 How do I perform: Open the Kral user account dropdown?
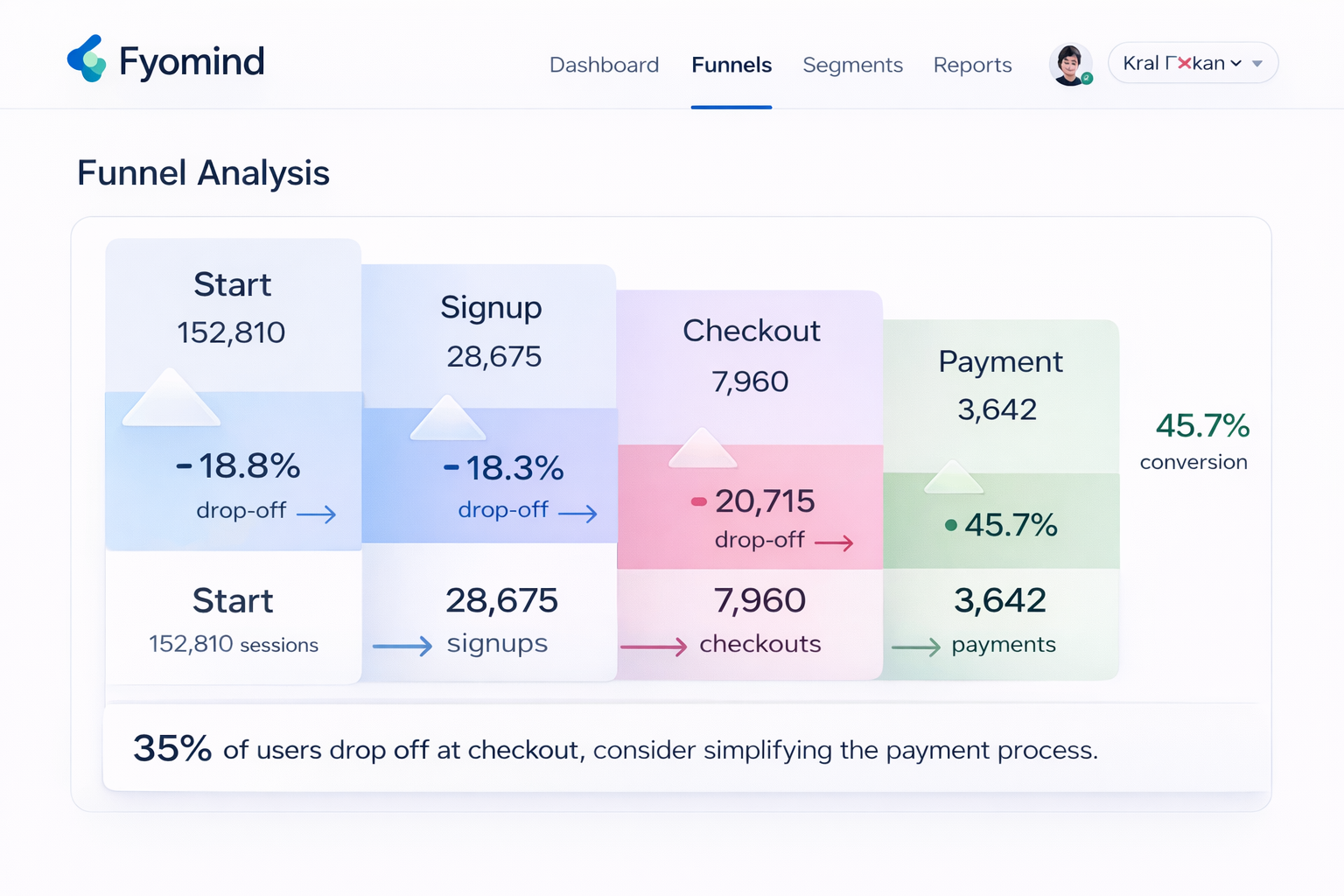point(1172,63)
